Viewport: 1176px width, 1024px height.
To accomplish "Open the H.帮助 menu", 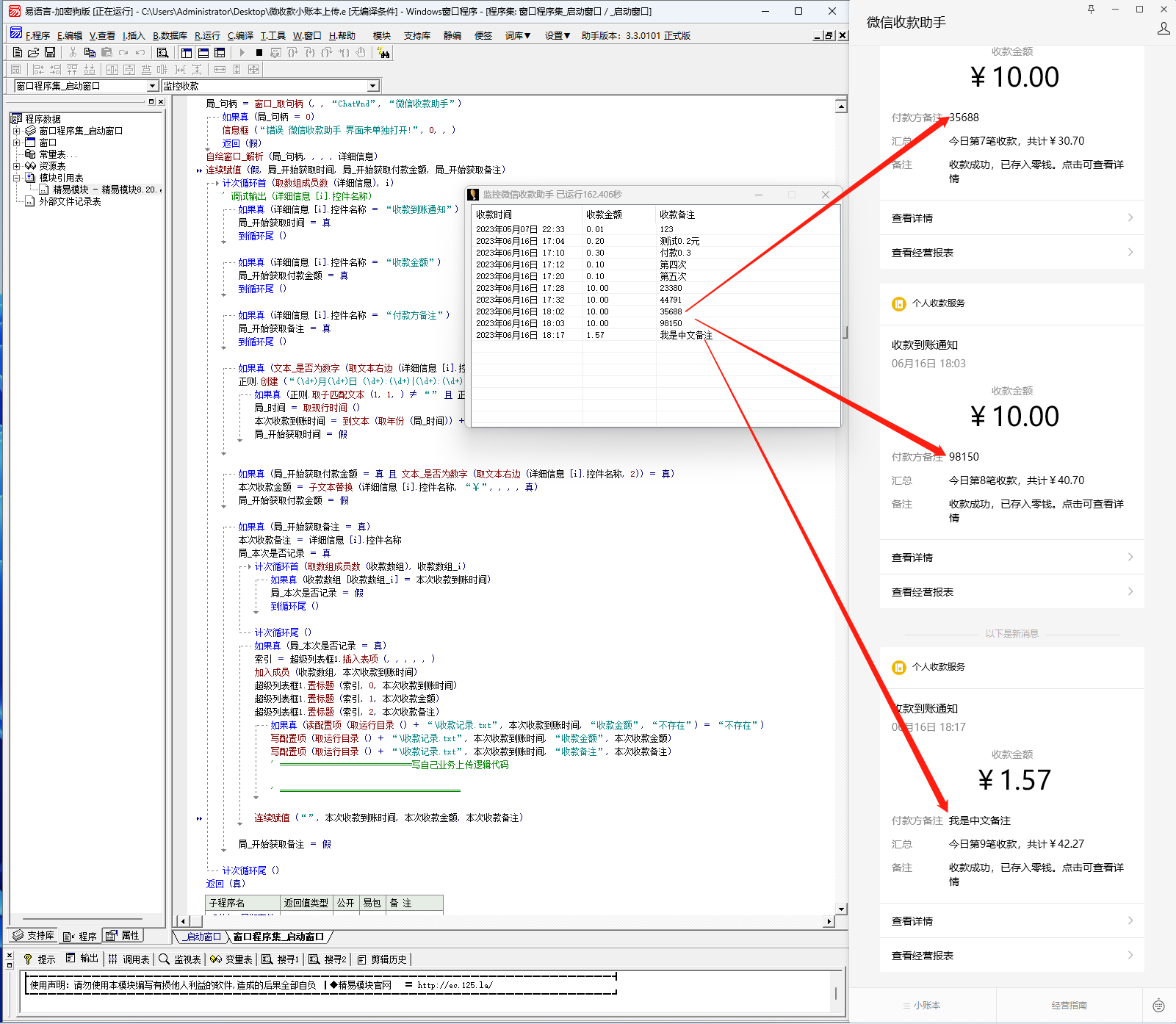I will coord(342,35).
